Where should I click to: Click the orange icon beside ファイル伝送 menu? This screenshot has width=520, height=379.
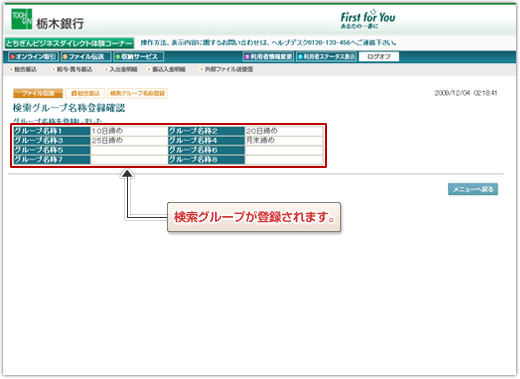click(65, 57)
